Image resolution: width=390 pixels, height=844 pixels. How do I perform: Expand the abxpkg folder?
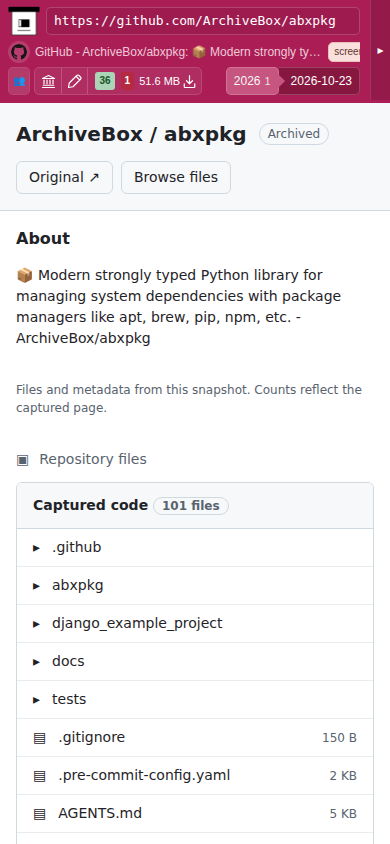(x=37, y=586)
